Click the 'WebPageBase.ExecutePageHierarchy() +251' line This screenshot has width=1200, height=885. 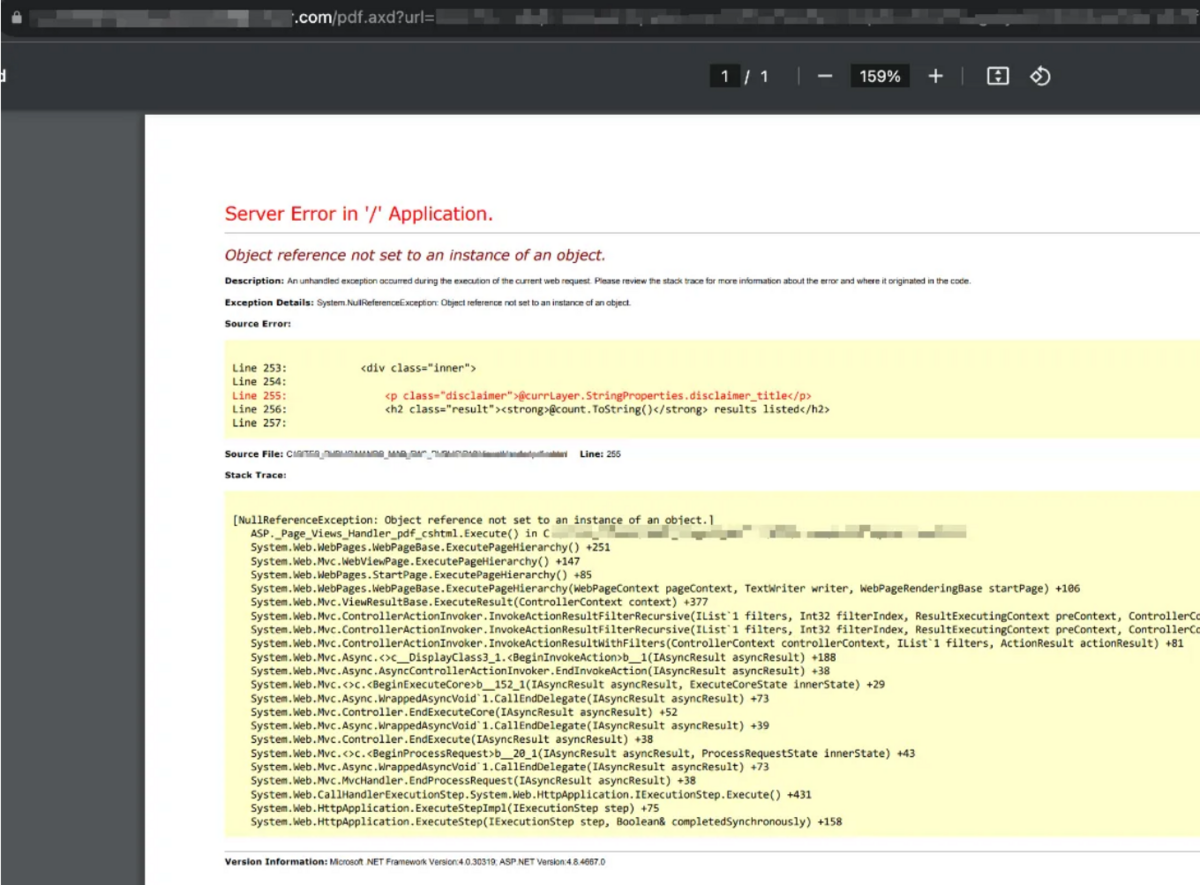point(430,548)
